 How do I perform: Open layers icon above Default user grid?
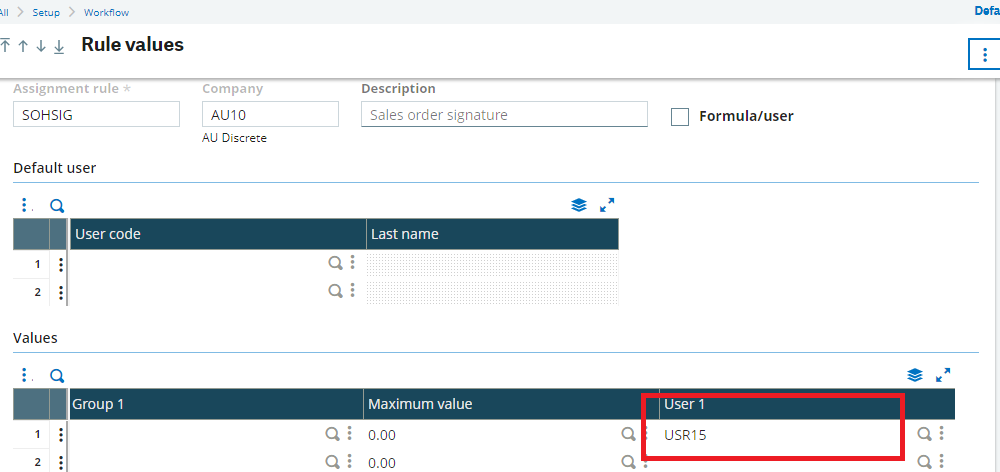tap(579, 205)
